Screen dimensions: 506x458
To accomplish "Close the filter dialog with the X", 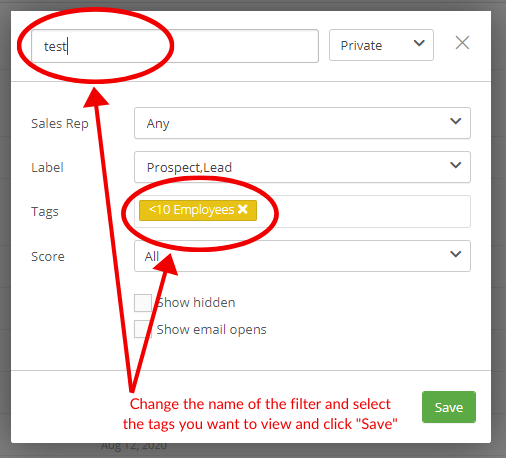I will pyautogui.click(x=462, y=43).
